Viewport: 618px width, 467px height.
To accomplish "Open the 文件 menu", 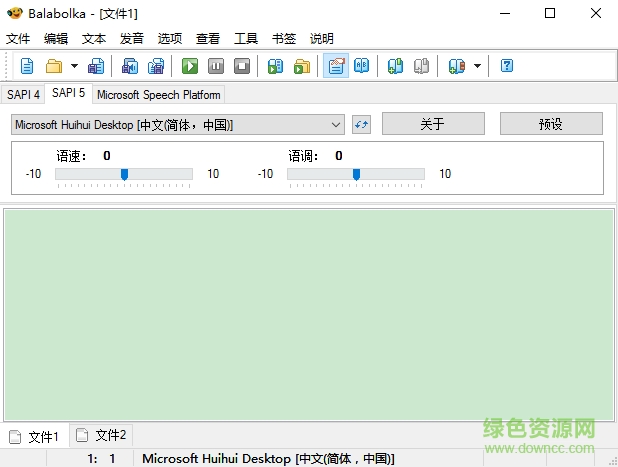I will click(18, 39).
